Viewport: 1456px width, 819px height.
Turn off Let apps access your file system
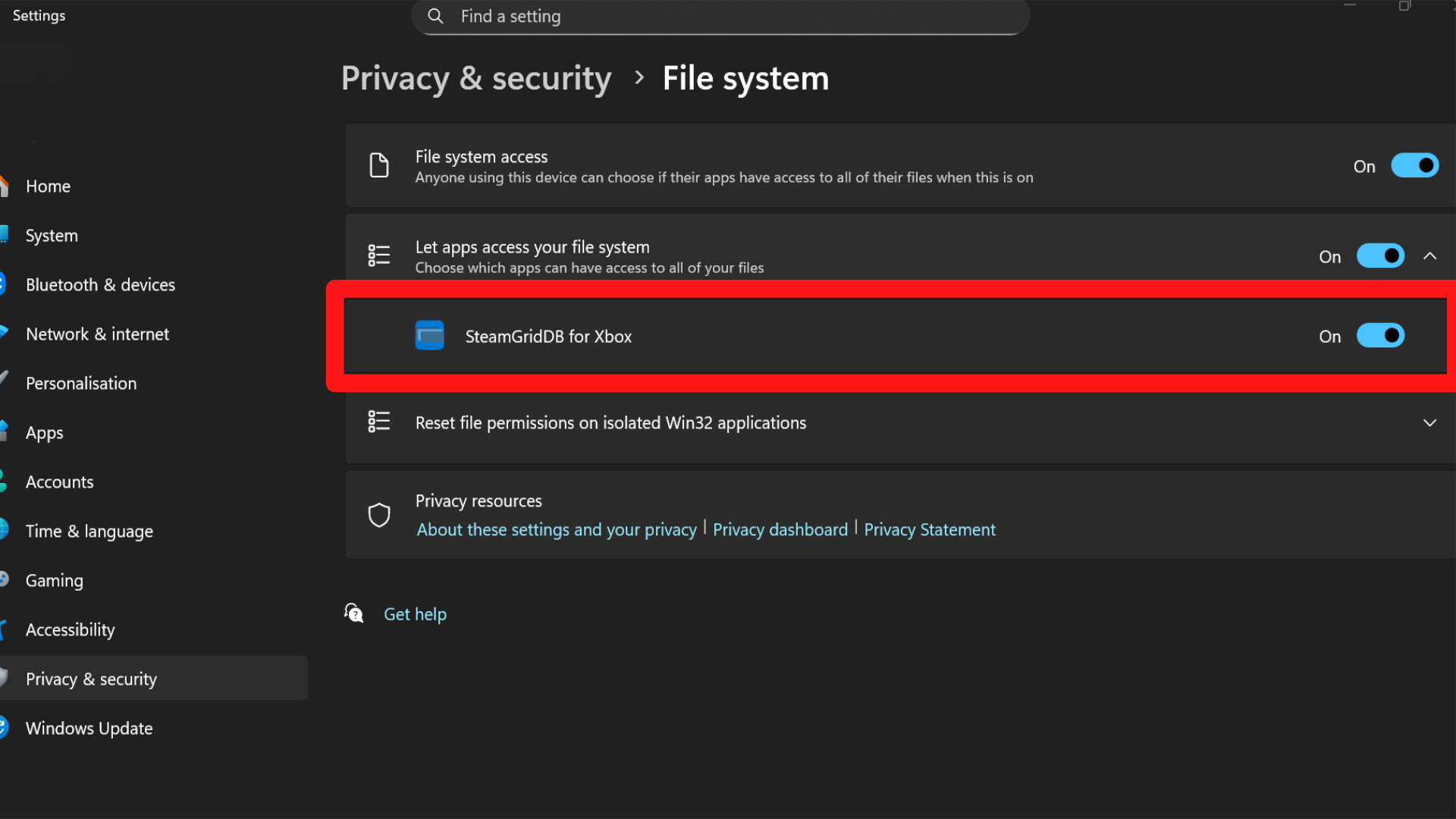pos(1379,256)
